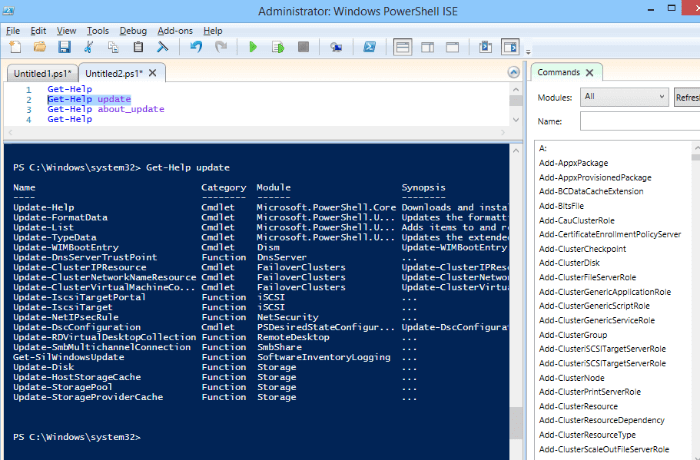Focus the Name search field
The image size is (700, 460).
coord(640,121)
